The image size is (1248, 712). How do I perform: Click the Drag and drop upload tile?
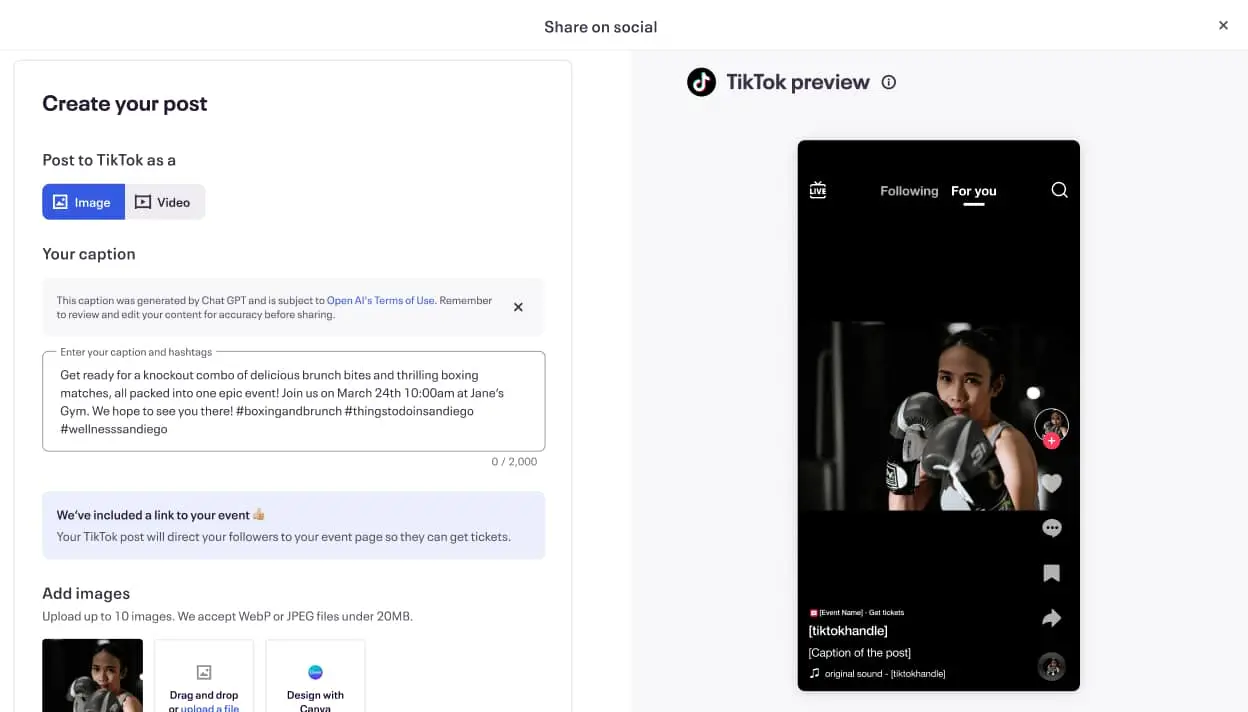pos(204,677)
